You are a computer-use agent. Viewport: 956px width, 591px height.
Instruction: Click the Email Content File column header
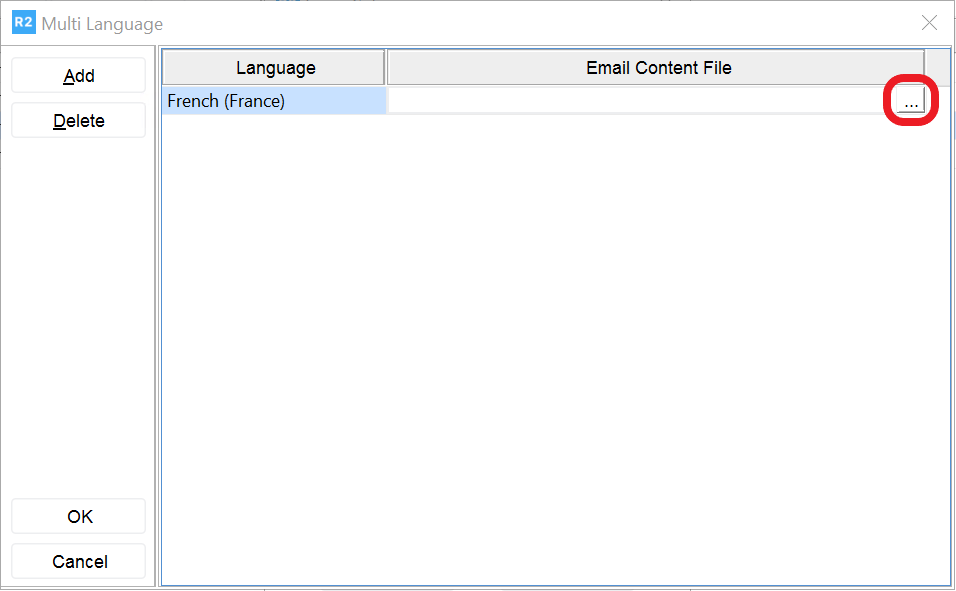tap(660, 67)
